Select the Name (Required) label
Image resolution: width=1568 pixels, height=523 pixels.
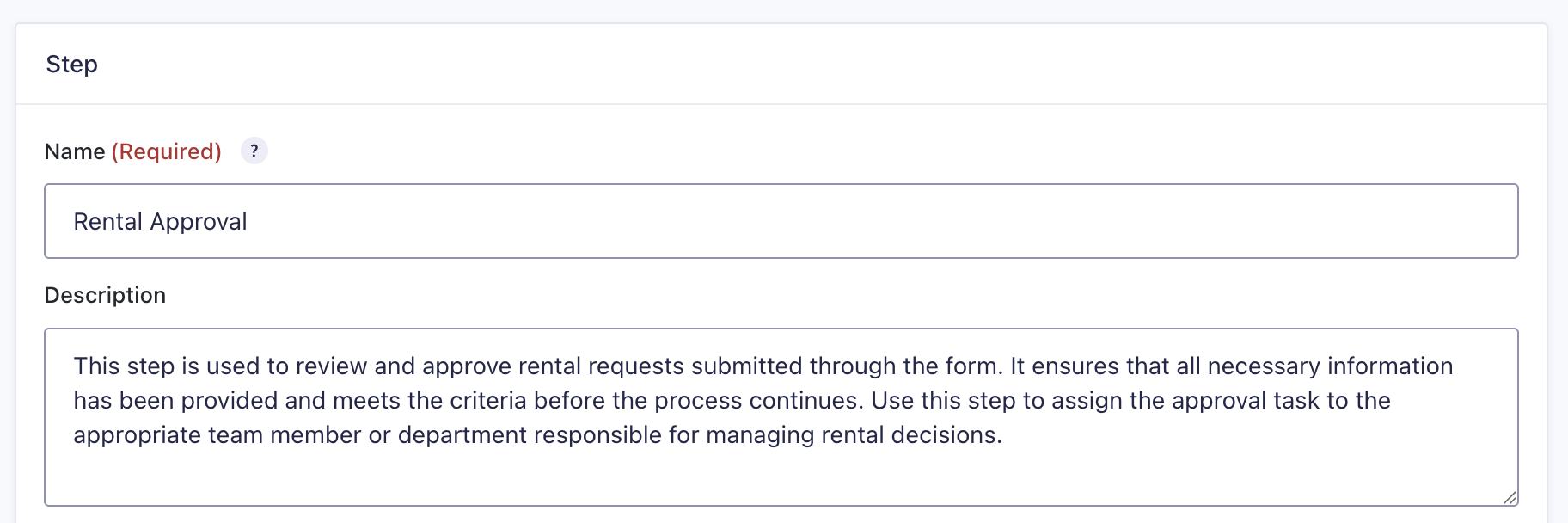point(132,151)
